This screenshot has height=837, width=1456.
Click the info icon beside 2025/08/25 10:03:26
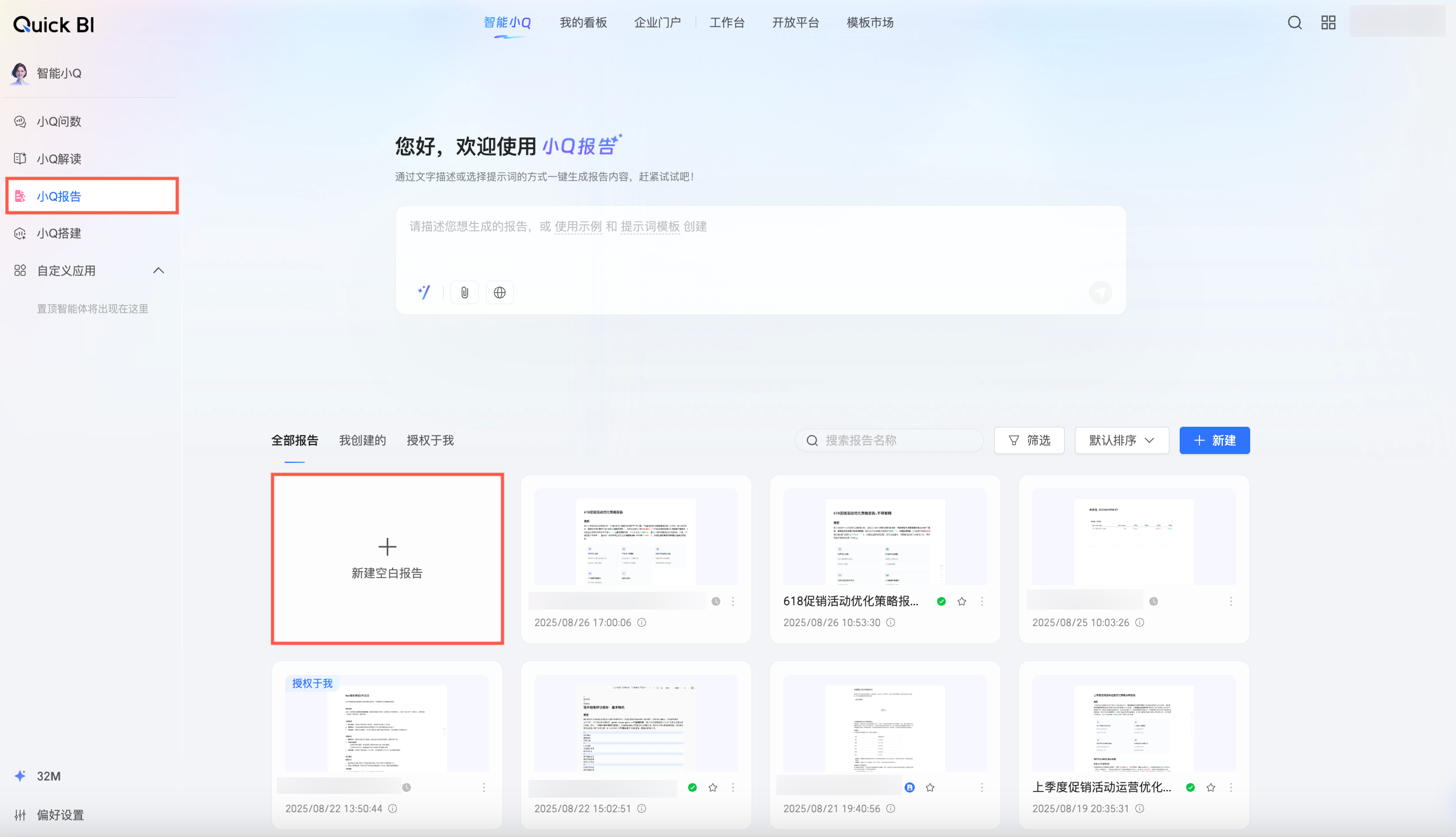click(x=1140, y=622)
